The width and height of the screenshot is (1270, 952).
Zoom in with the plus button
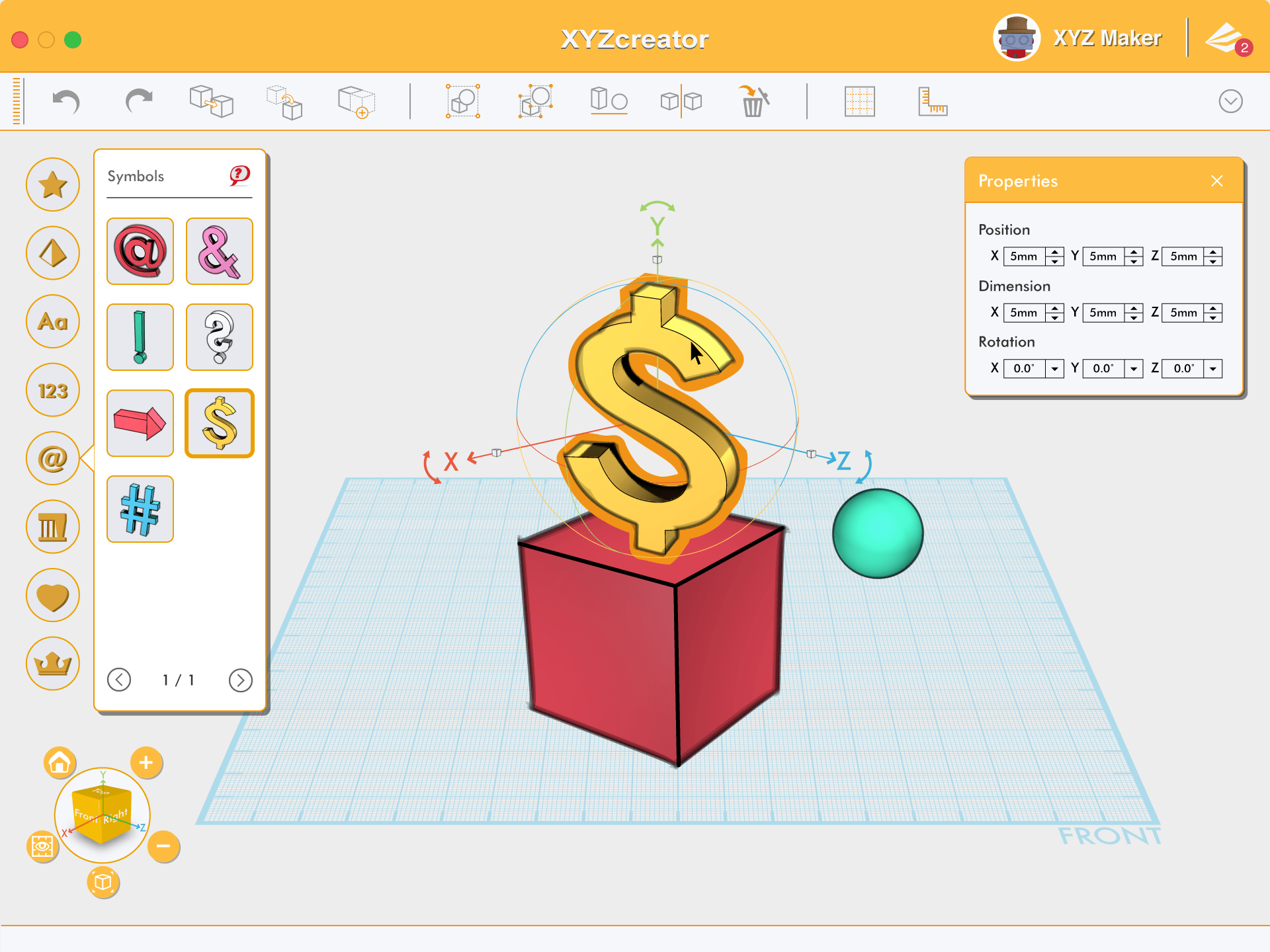point(146,763)
